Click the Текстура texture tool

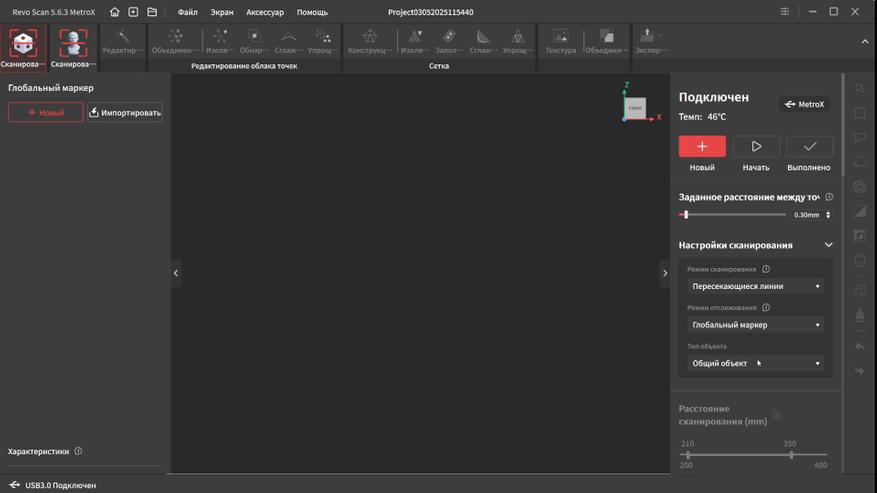pos(560,41)
